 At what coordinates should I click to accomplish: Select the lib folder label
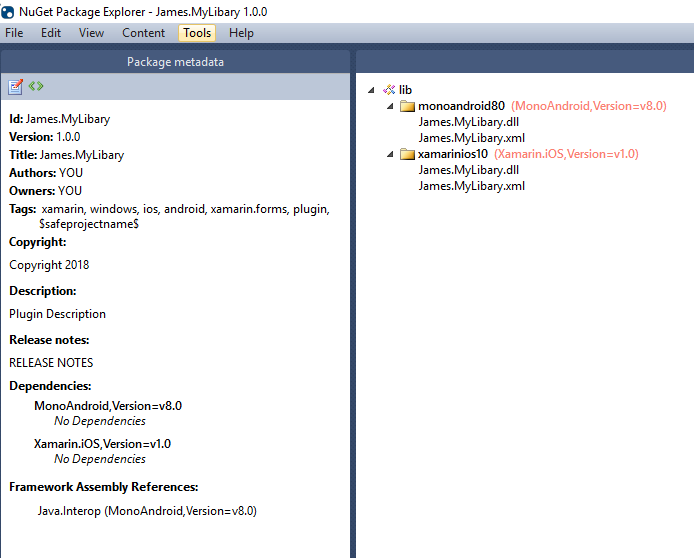click(x=405, y=90)
